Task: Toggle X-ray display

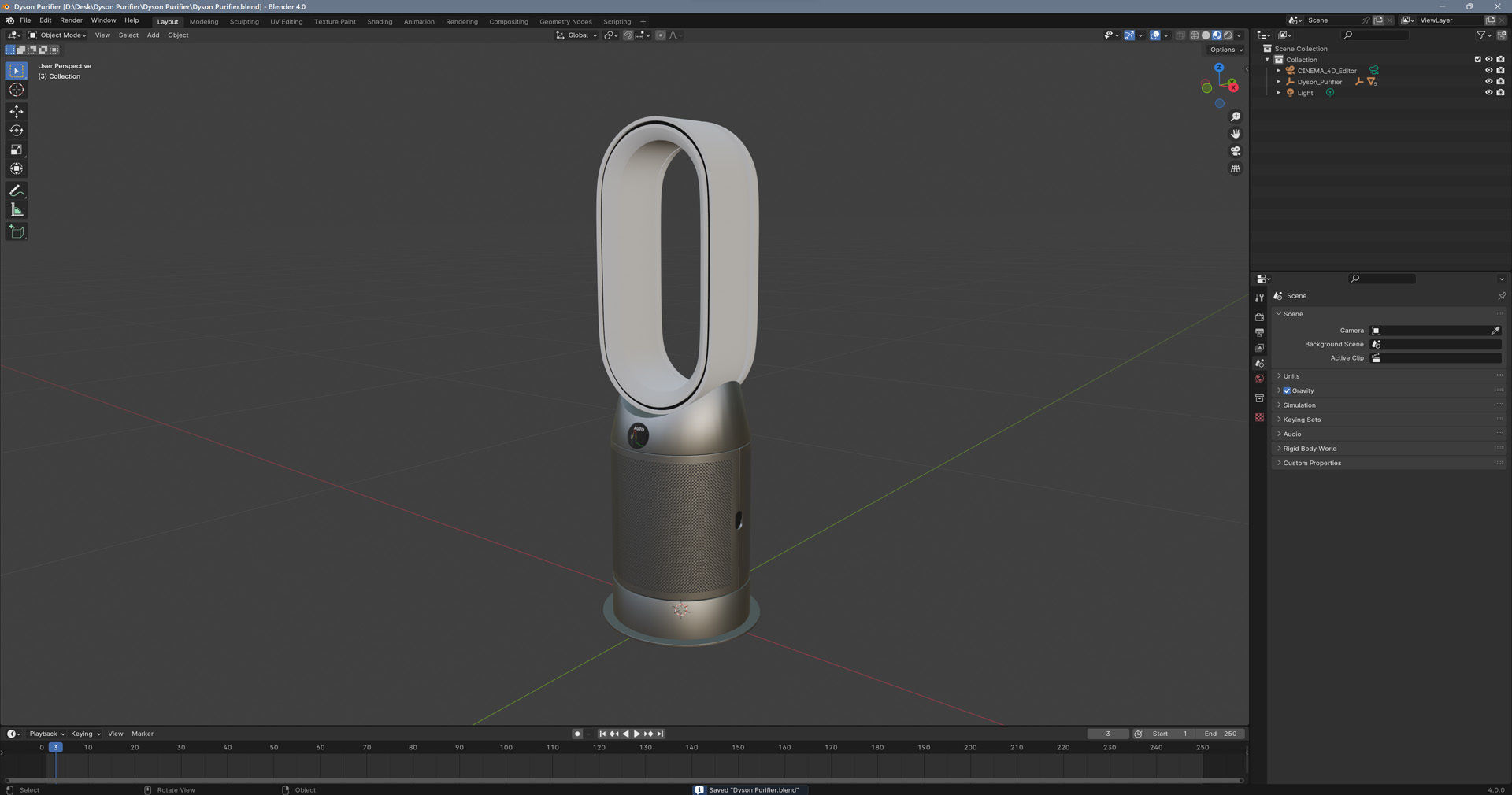Action: coord(1180,35)
